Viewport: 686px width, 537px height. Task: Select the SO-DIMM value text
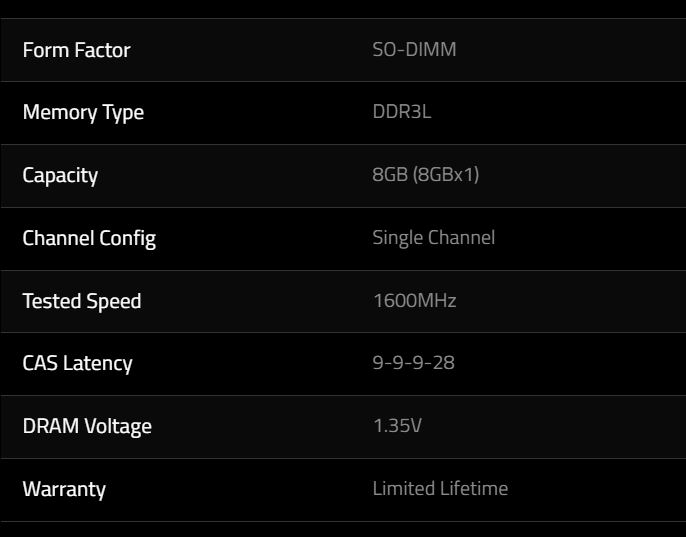[x=414, y=49]
